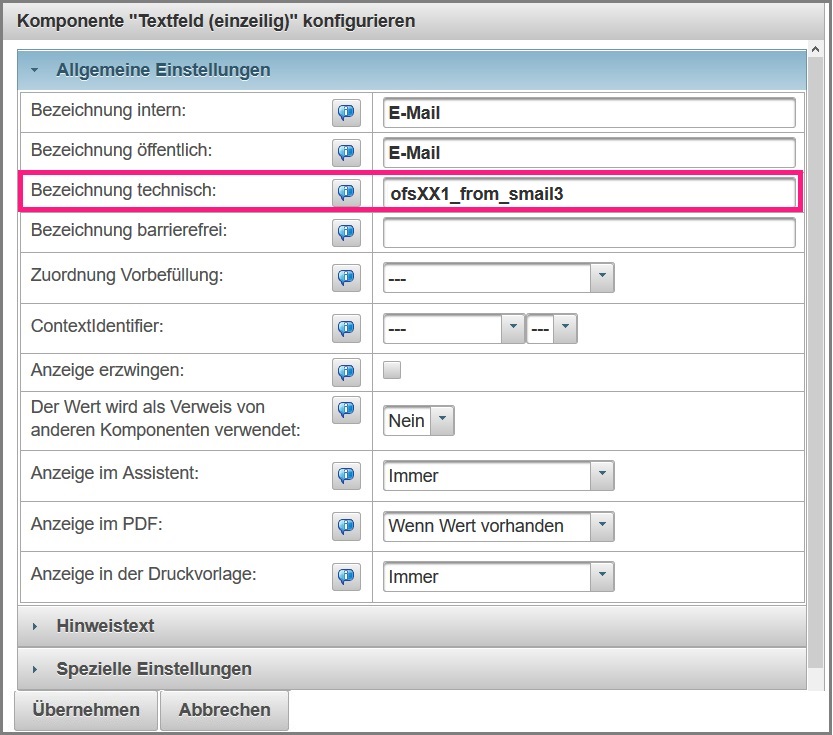Show info for Bezeichnung barrierefrei
Screen dimensions: 833x735
346,233
